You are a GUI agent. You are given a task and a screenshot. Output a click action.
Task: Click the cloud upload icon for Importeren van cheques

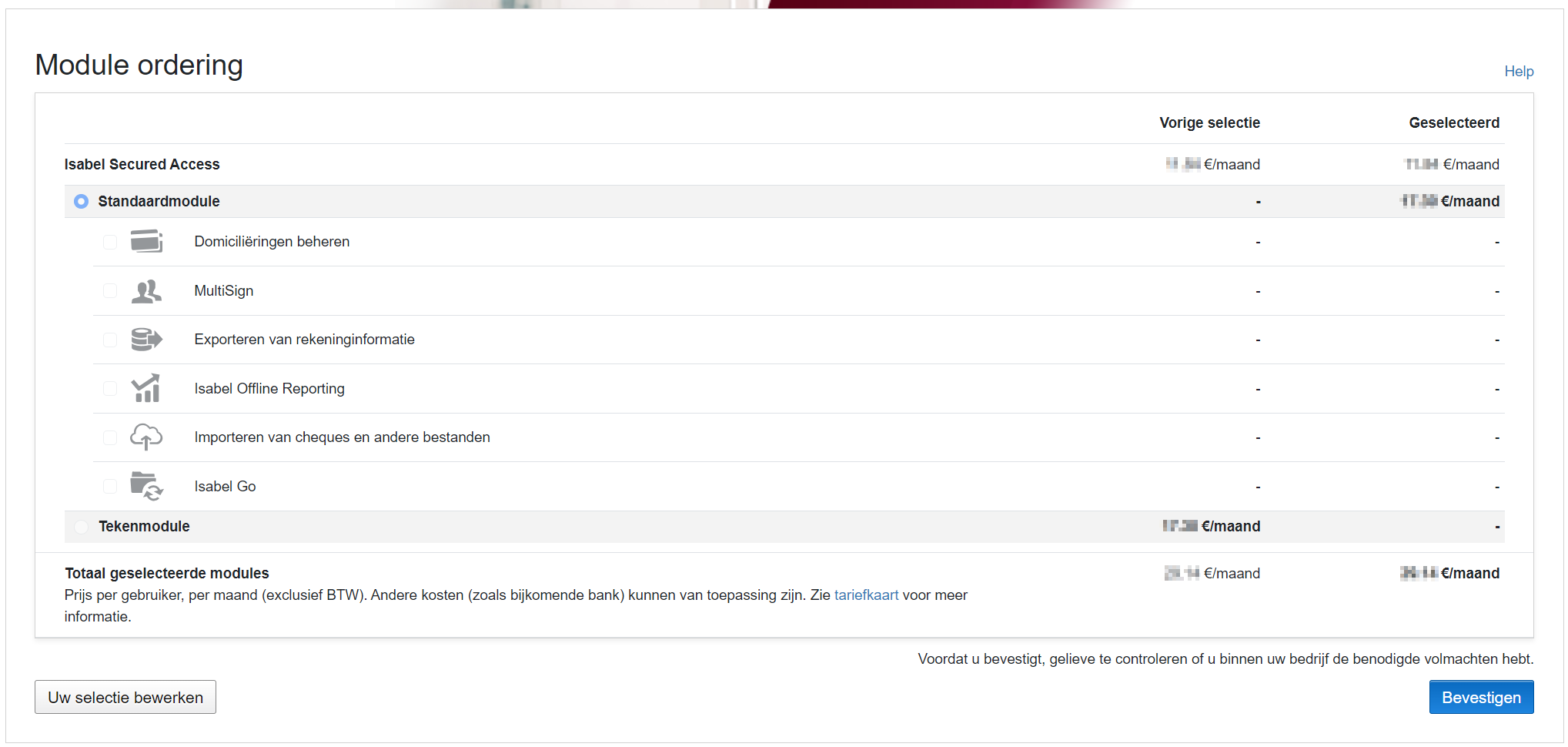click(146, 437)
